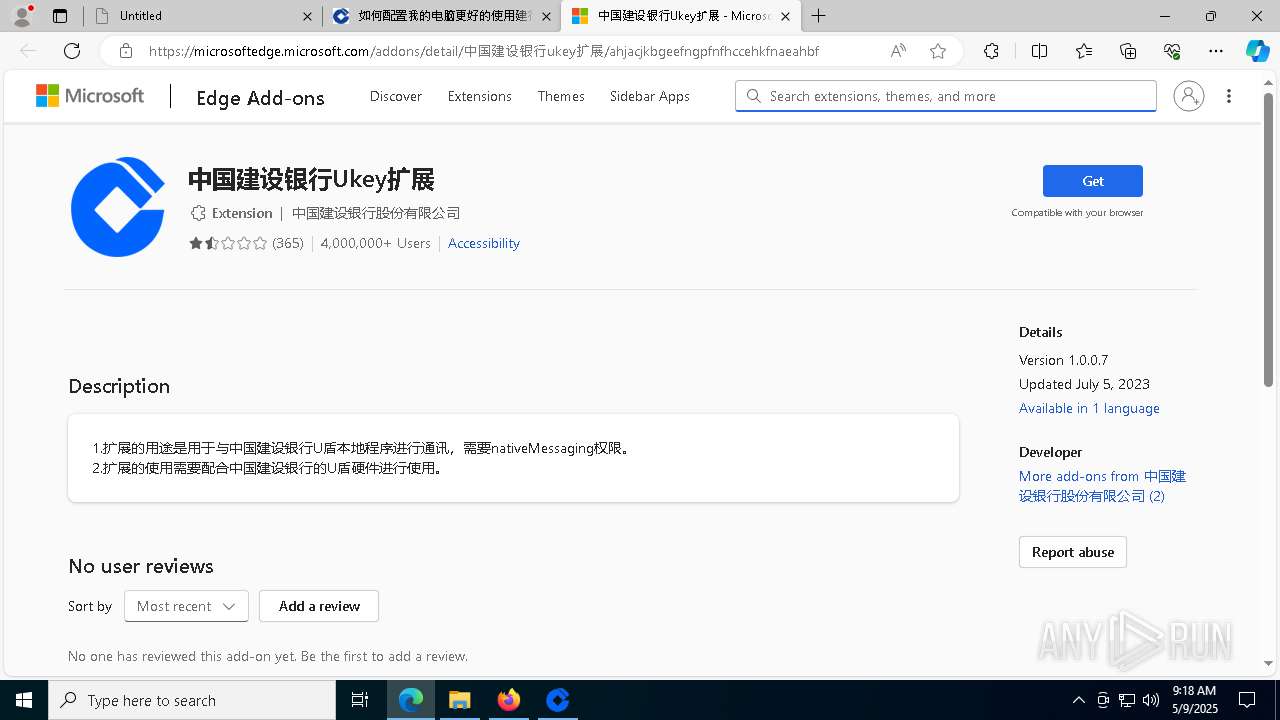The width and height of the screenshot is (1280, 720).
Task: Open Edge Settings and more menu
Action: click(1216, 51)
